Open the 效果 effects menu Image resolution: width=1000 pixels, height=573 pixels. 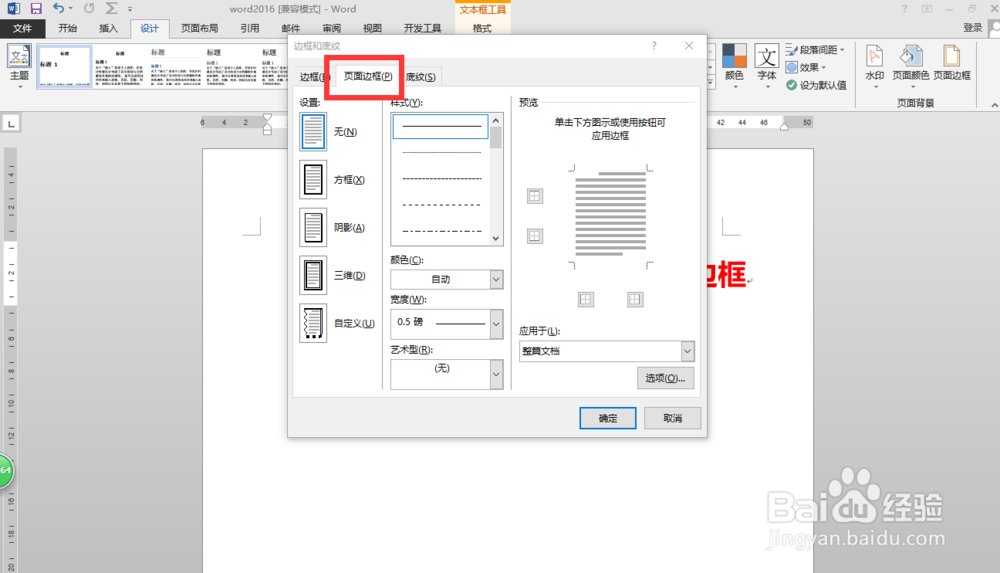pos(806,67)
